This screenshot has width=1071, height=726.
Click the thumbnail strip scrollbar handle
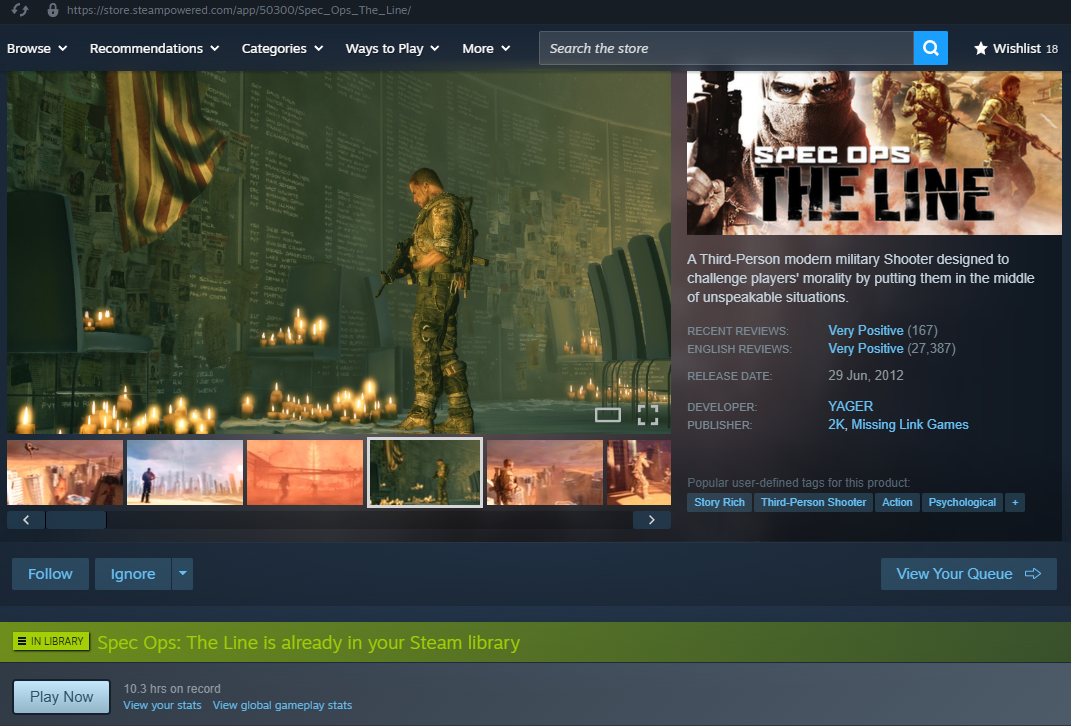76,520
